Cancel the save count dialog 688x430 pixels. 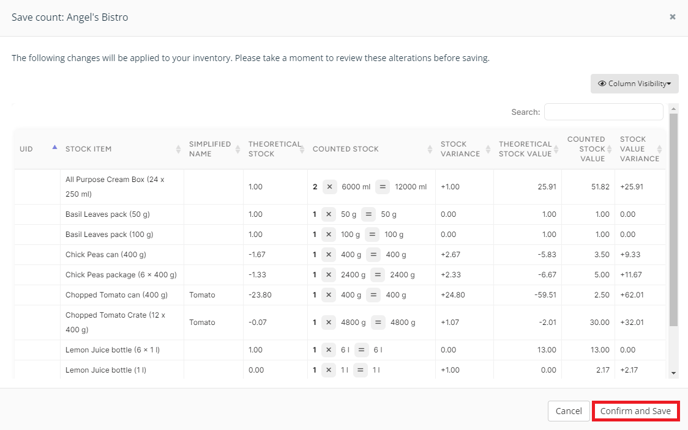point(568,411)
